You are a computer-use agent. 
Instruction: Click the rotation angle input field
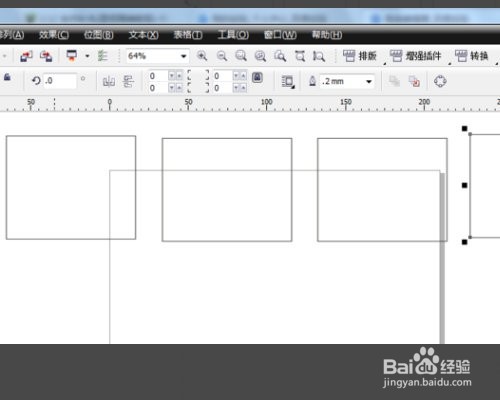coord(59,81)
